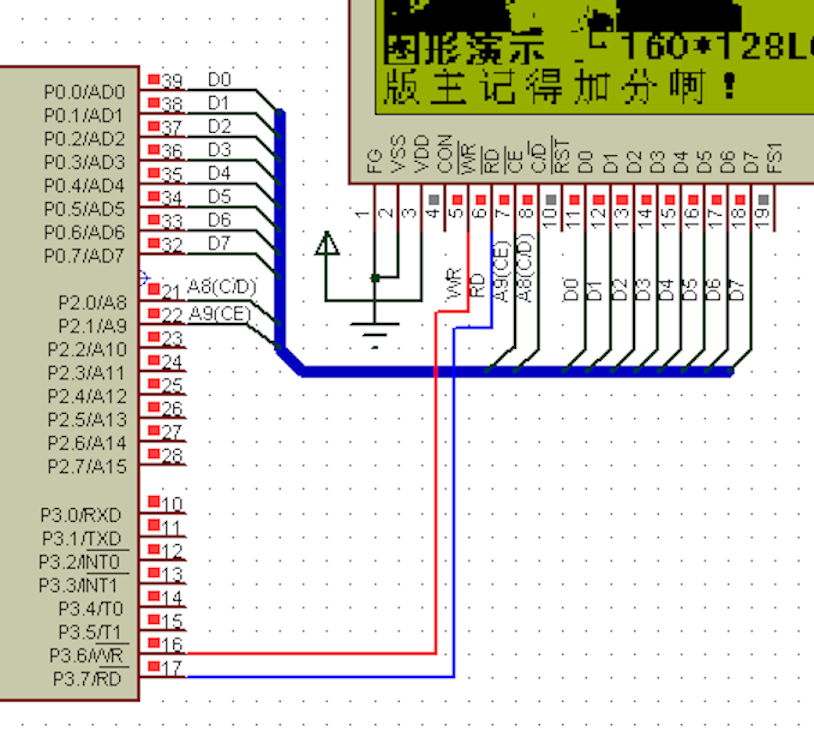814x749 pixels.
Task: Click the A9(CE) label beside pin 22
Action: coord(218,311)
